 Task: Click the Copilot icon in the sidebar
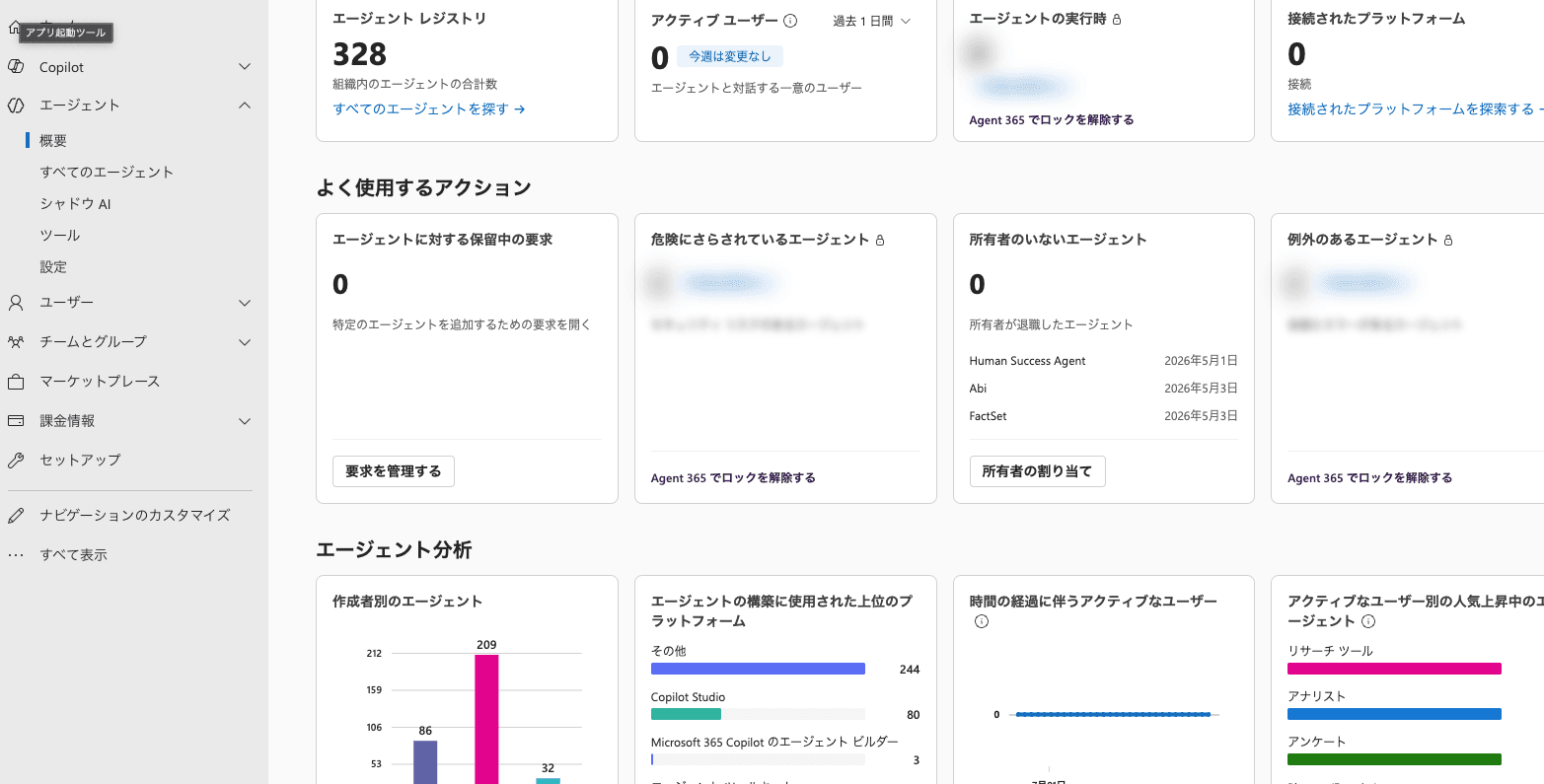click(16, 67)
